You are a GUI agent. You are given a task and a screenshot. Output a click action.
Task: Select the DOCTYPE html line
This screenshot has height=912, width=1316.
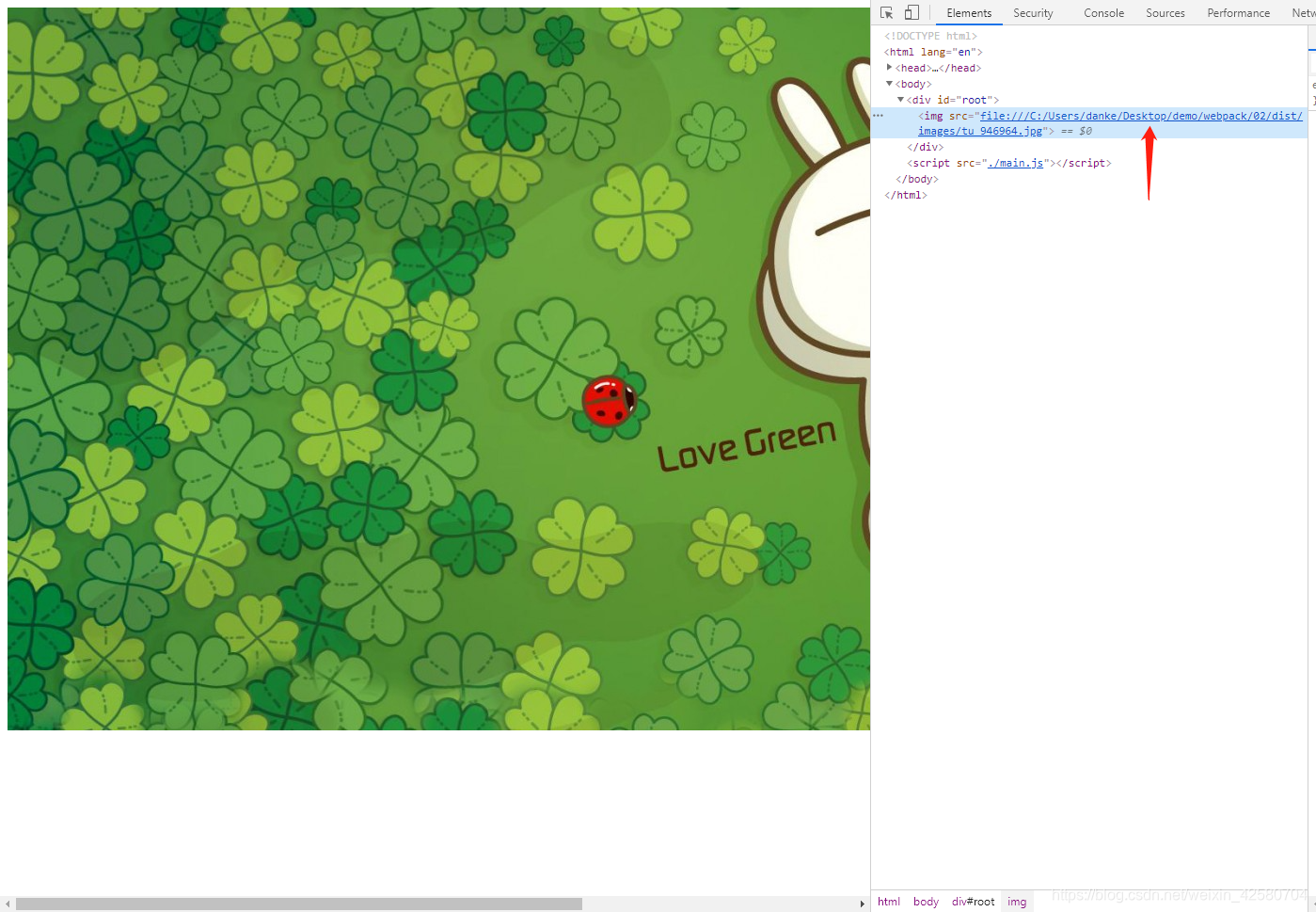coord(930,36)
